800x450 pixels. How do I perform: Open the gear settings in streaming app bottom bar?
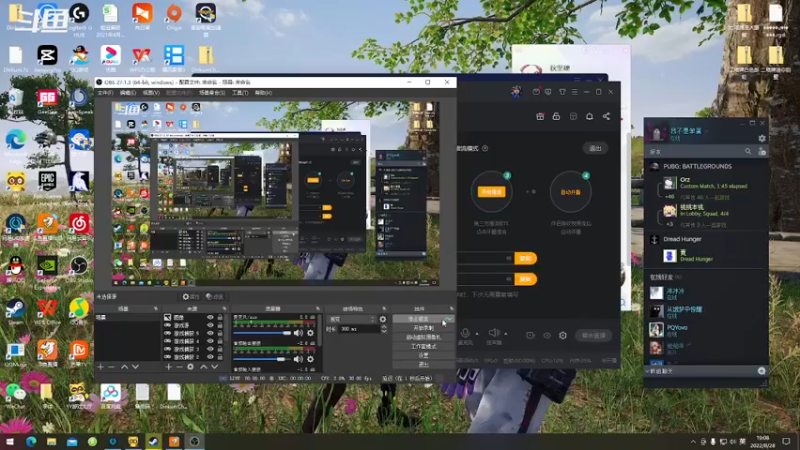563,335
